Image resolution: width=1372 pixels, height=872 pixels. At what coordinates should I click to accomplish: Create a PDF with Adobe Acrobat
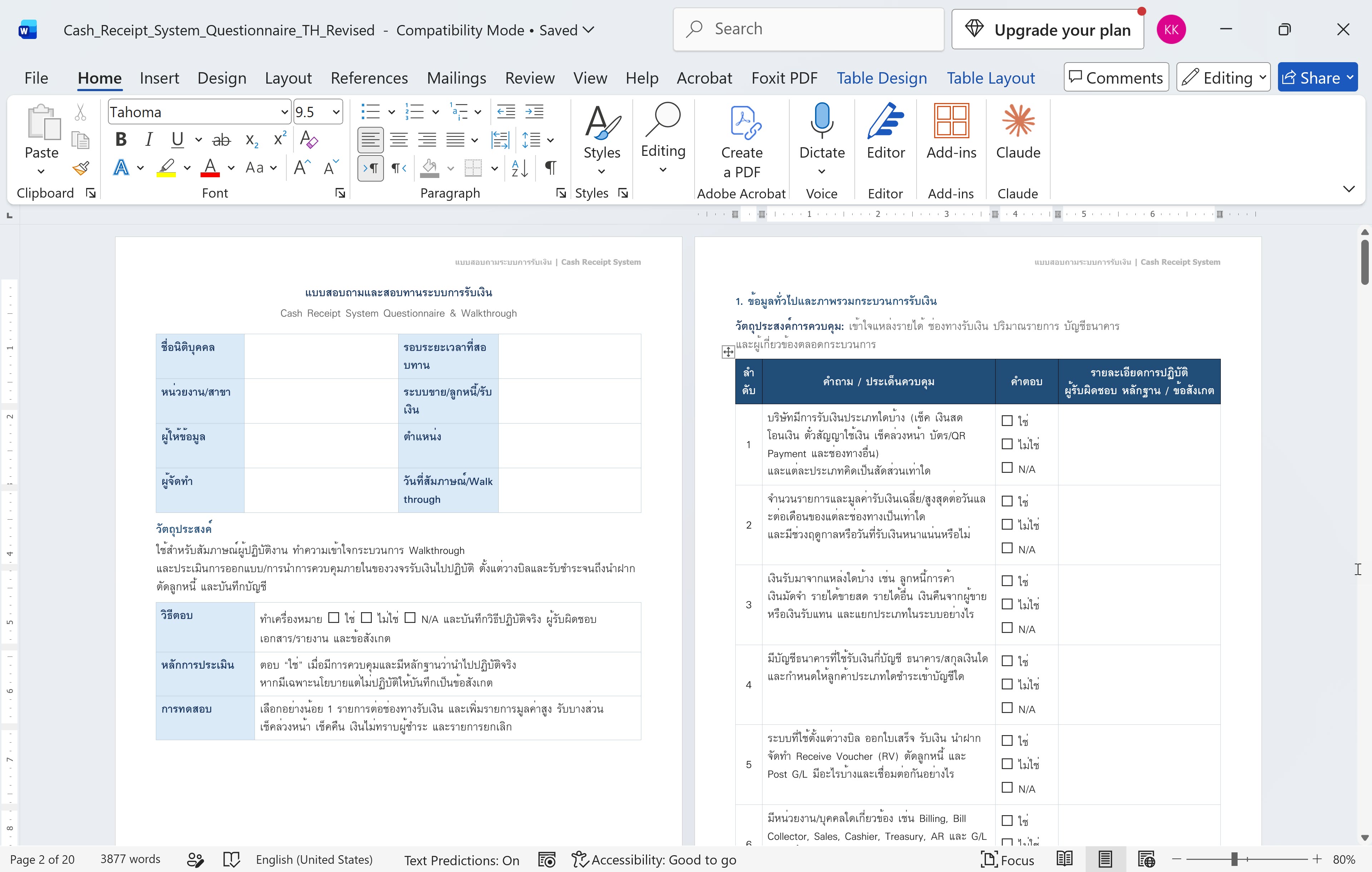tap(741, 141)
